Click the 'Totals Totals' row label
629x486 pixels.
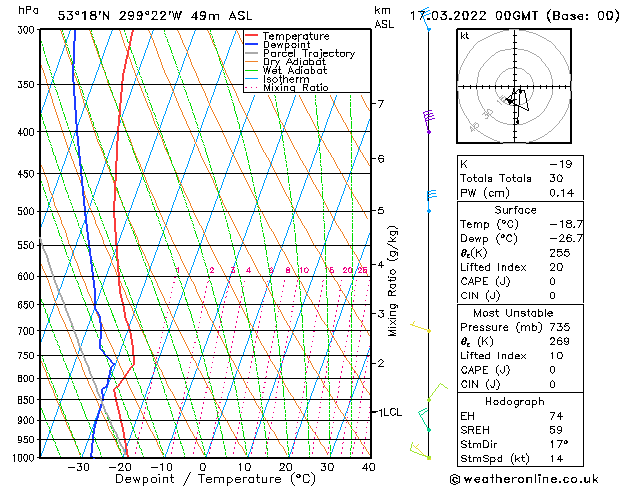pos(496,178)
